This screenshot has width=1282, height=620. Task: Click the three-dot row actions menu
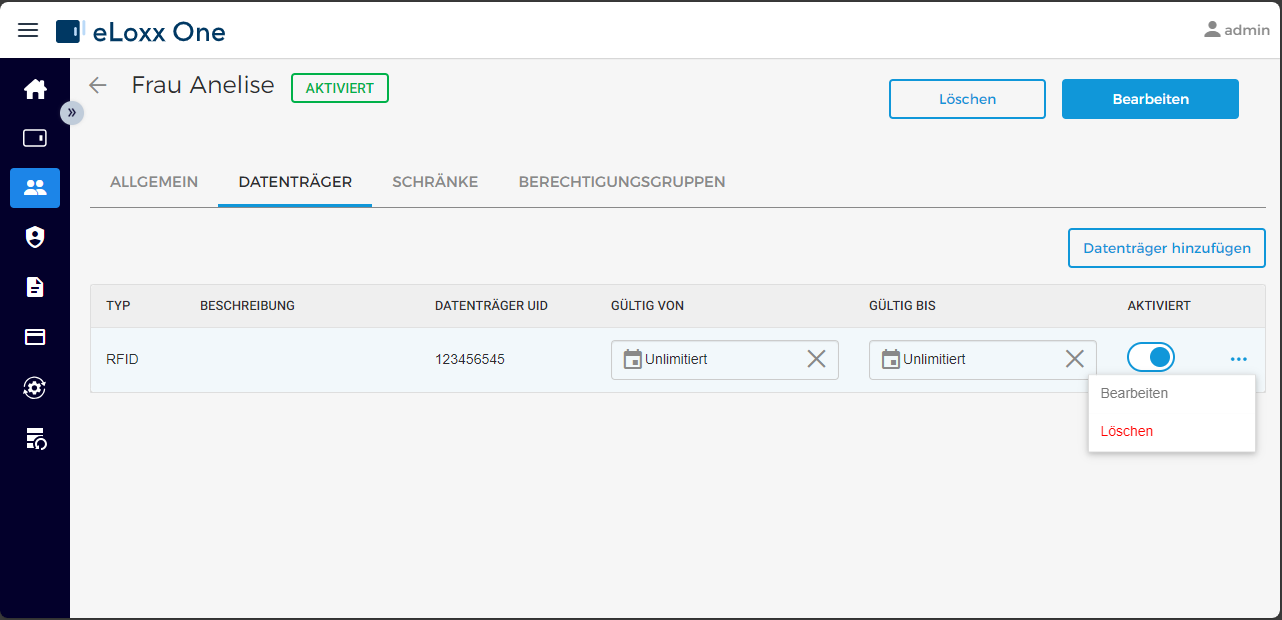coord(1239,359)
